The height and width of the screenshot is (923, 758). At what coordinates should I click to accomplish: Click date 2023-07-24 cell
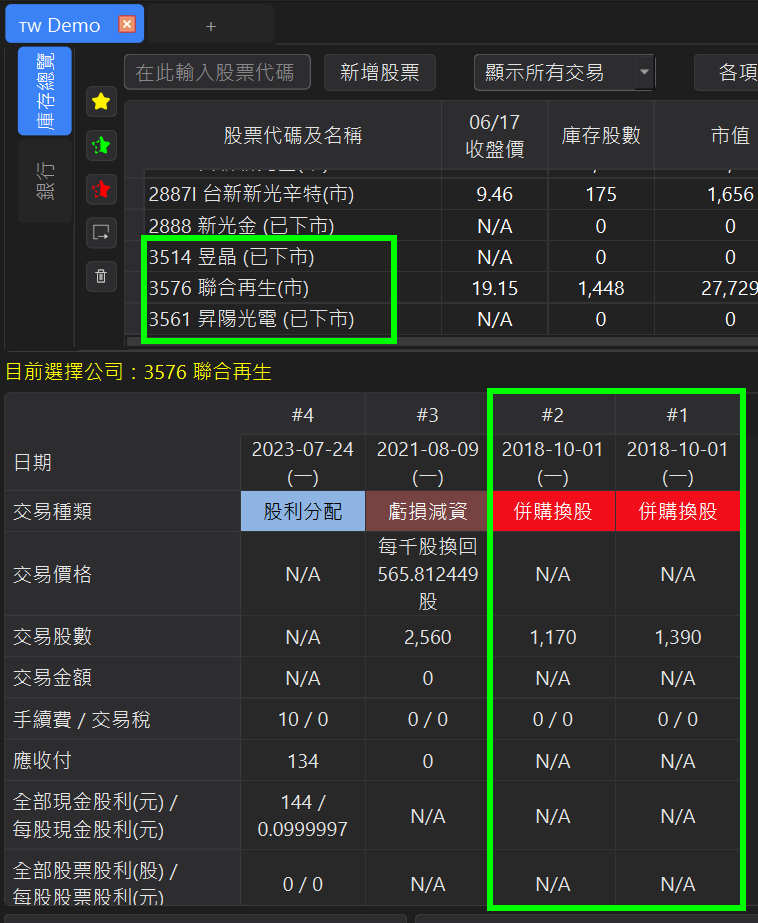(303, 463)
